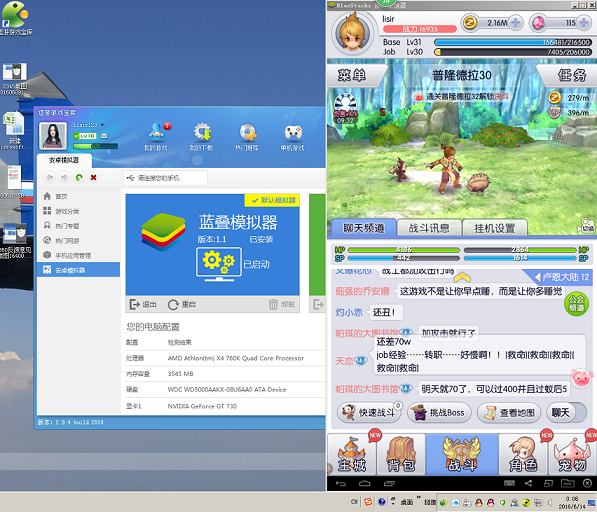The width and height of the screenshot is (597, 512).
Task: Open the 角色 character bottom tab
Action: coord(524,455)
